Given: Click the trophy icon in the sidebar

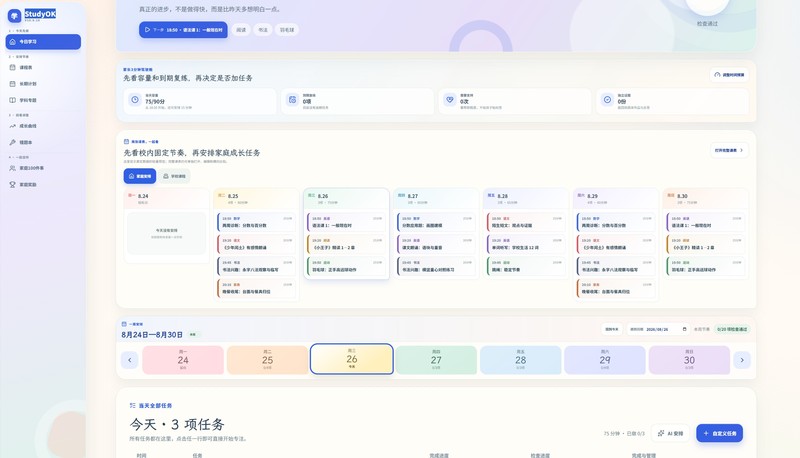Looking at the screenshot, I should (x=13, y=185).
